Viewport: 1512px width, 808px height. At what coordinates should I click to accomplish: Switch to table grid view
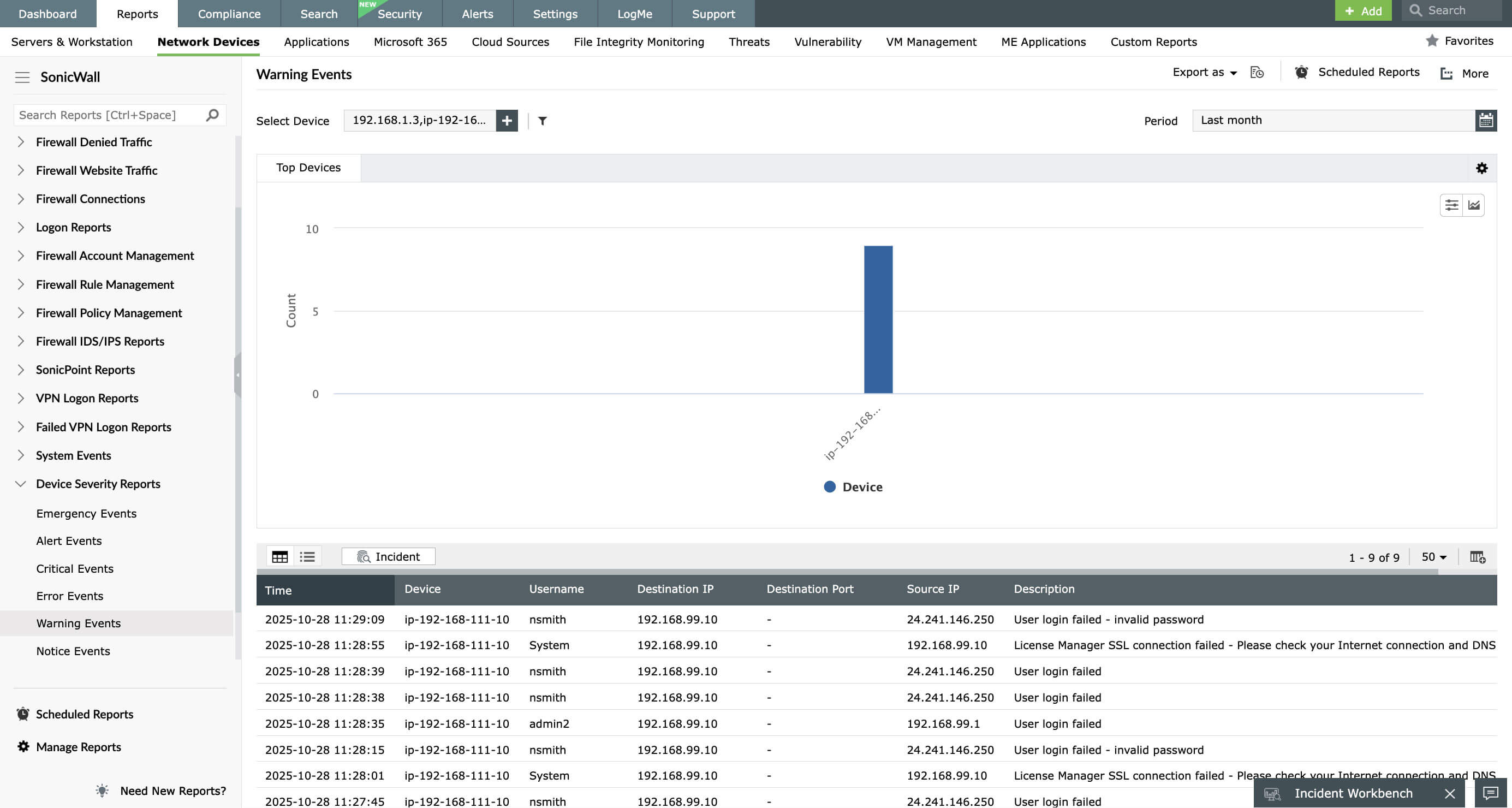point(280,557)
